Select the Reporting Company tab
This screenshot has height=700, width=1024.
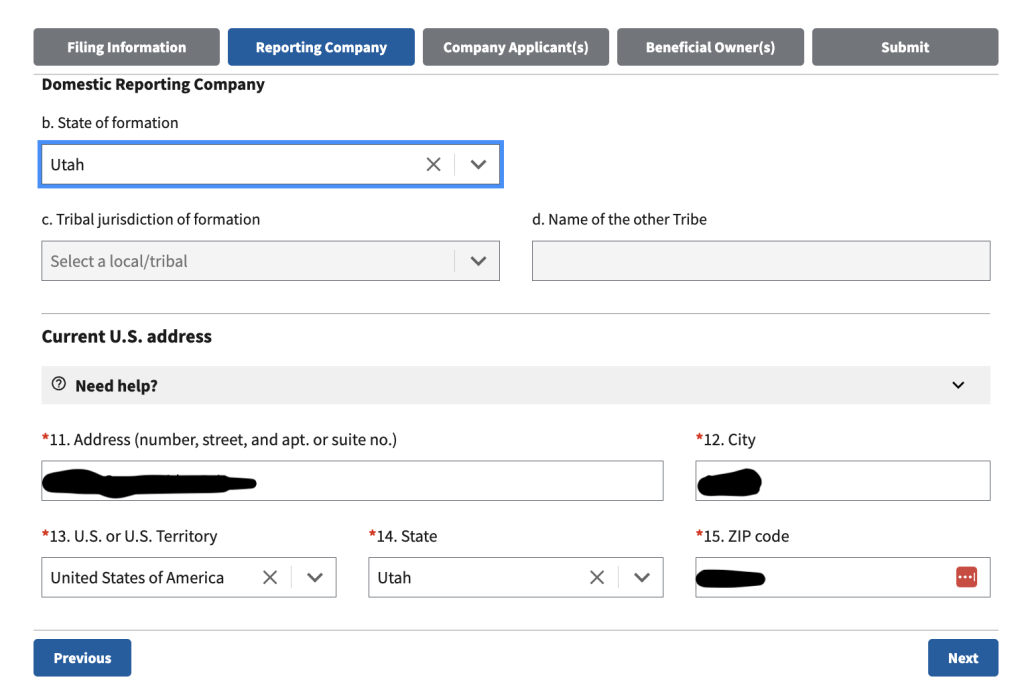321,47
